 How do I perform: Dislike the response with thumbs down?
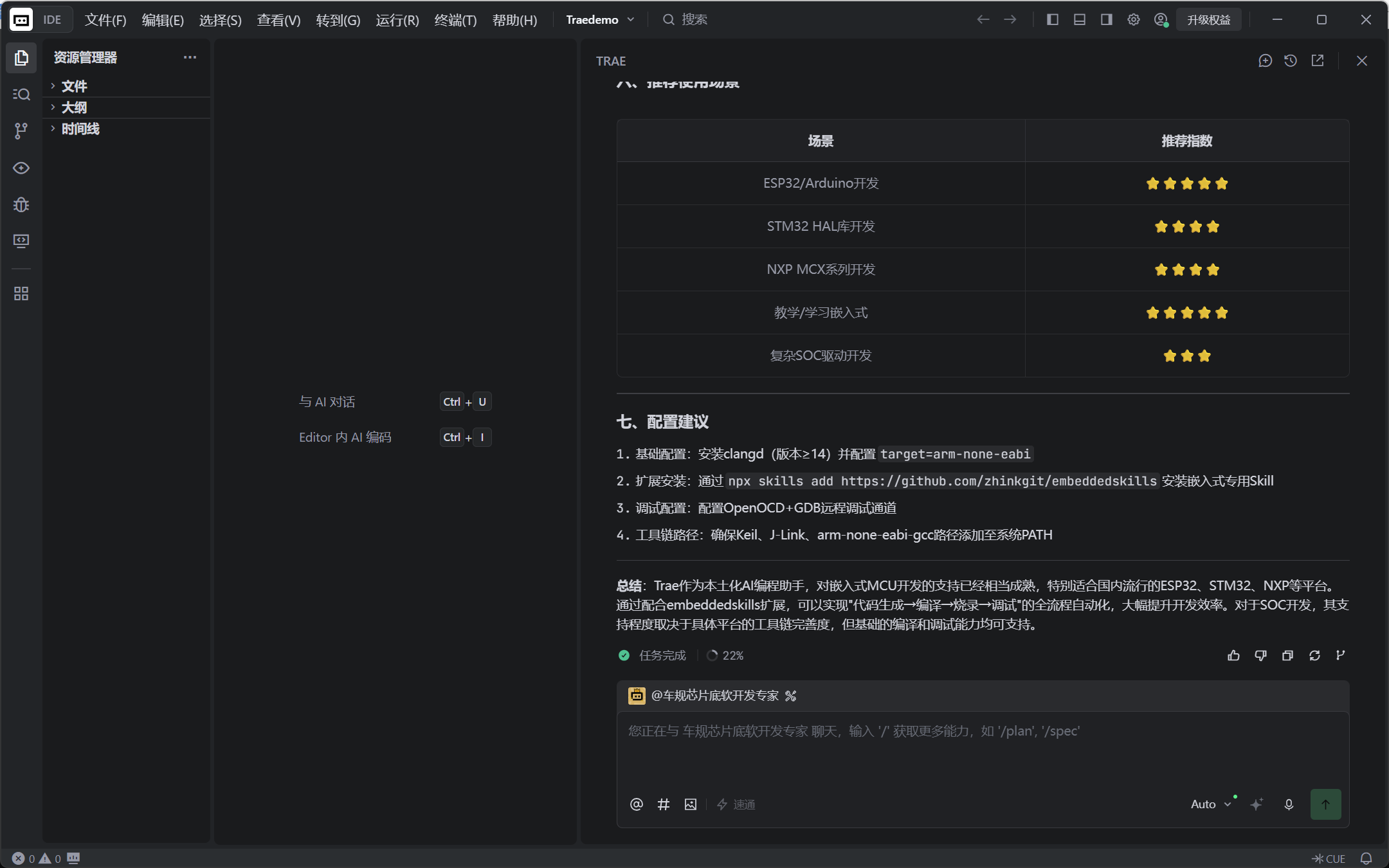[1260, 655]
